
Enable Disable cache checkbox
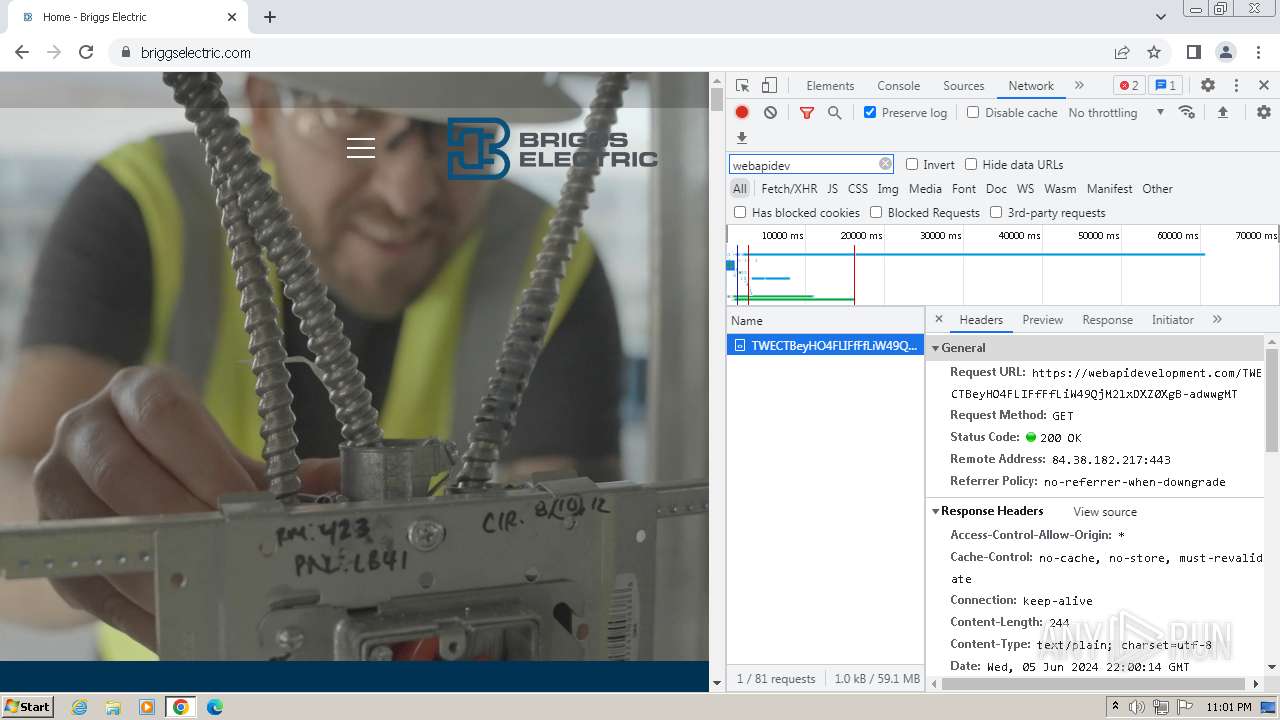(x=973, y=112)
